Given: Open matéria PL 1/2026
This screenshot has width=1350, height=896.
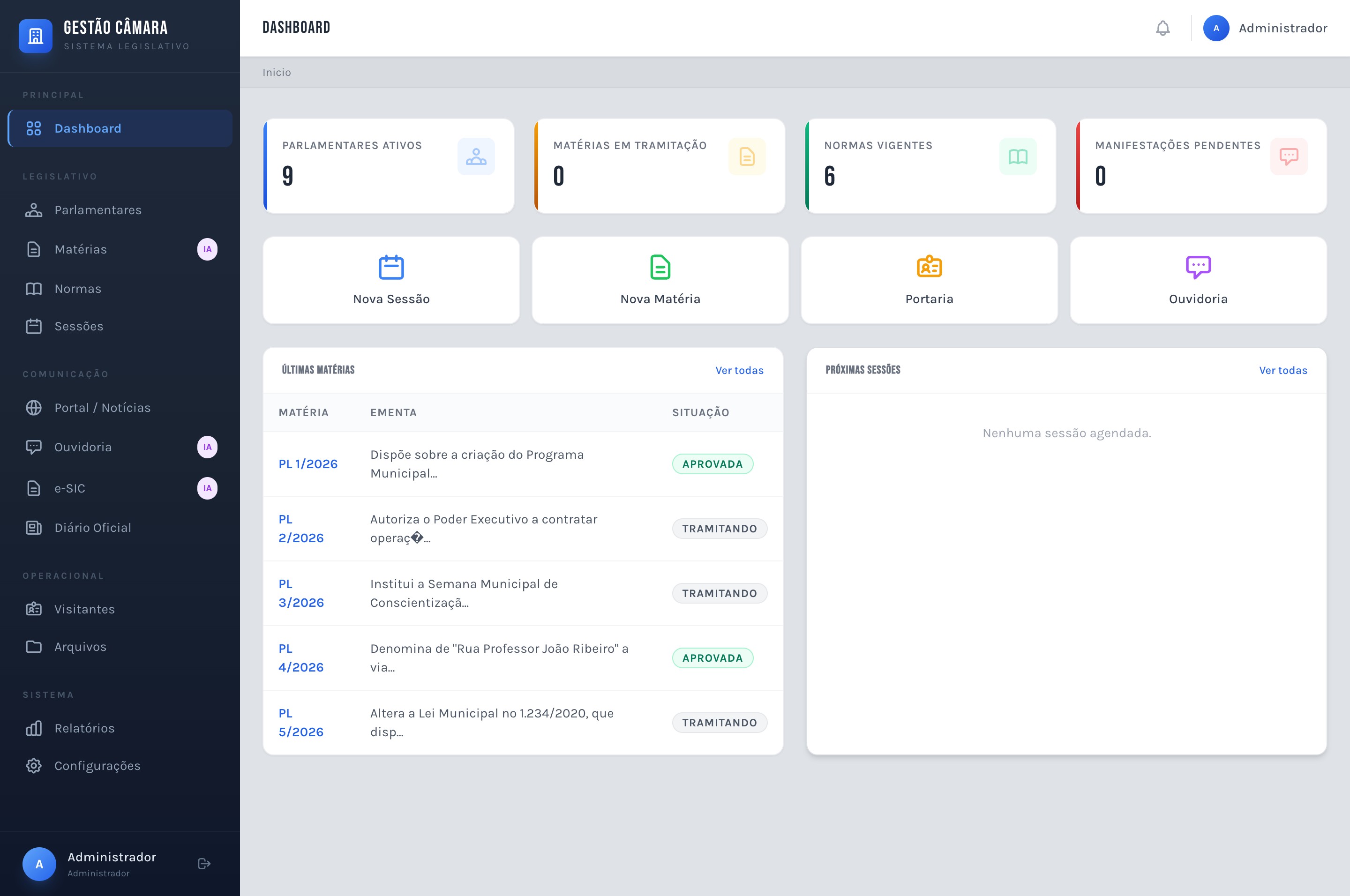Looking at the screenshot, I should (307, 464).
